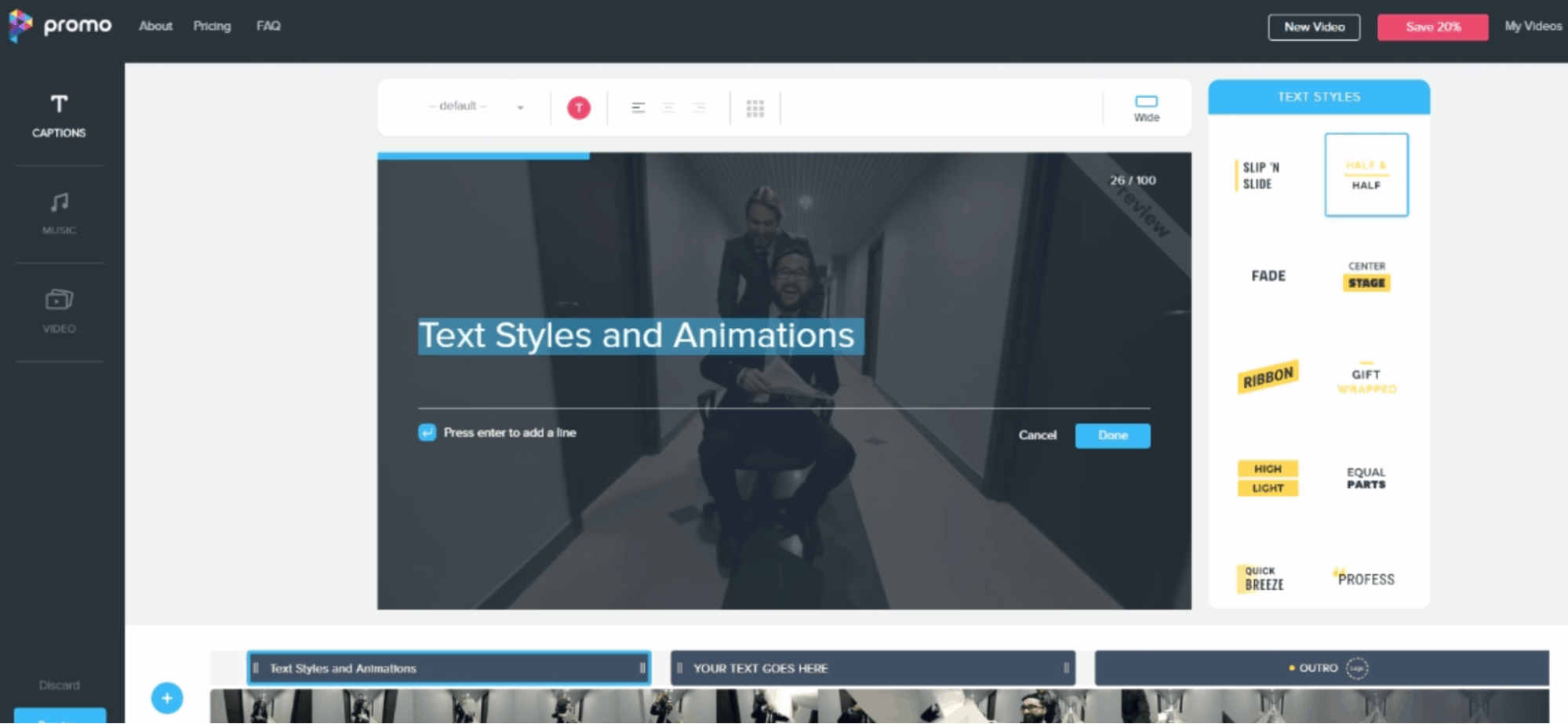Screen dimensions: 1568x724
Task: Choose the Half & Half text style
Action: (x=1366, y=174)
